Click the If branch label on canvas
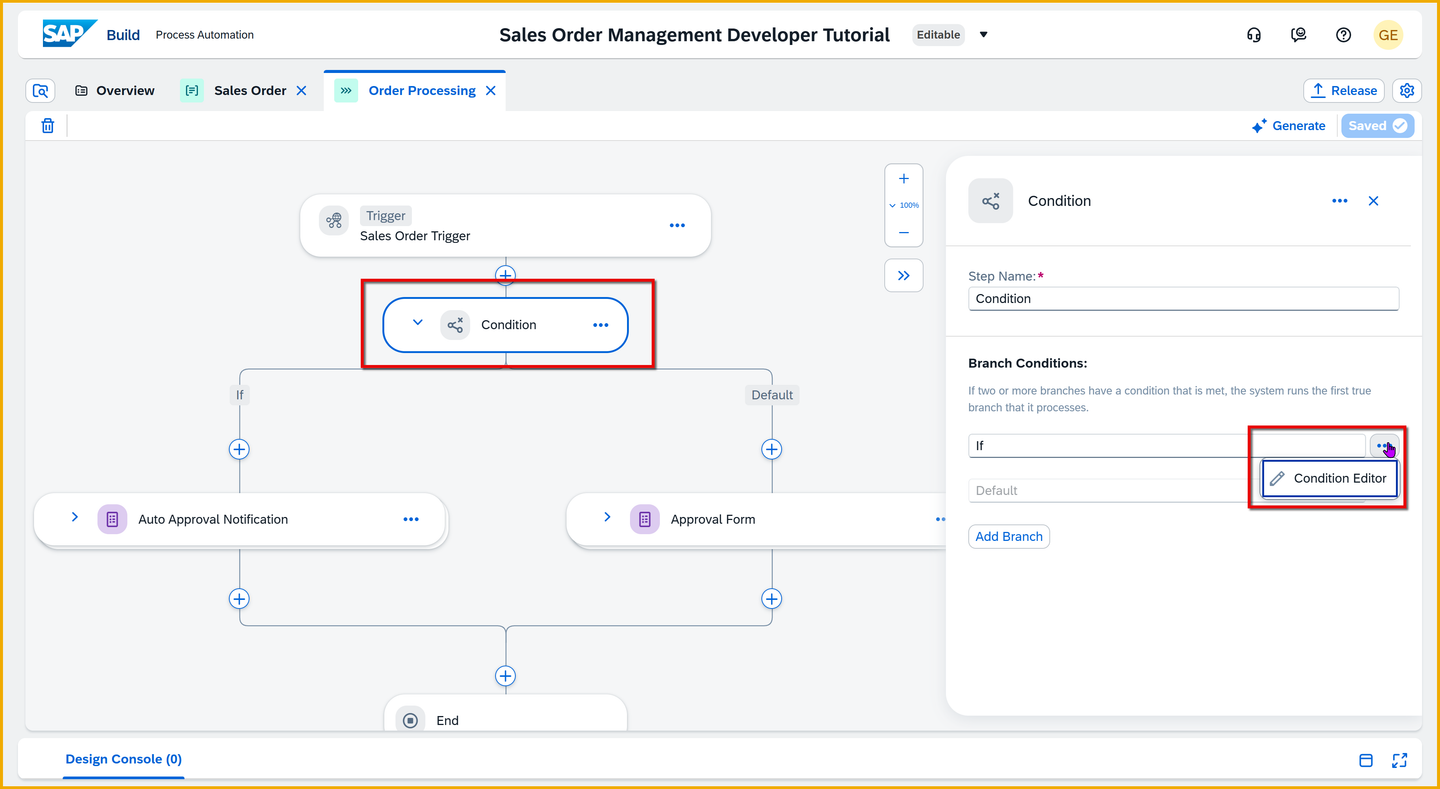Viewport: 1440px width, 789px height. [240, 395]
